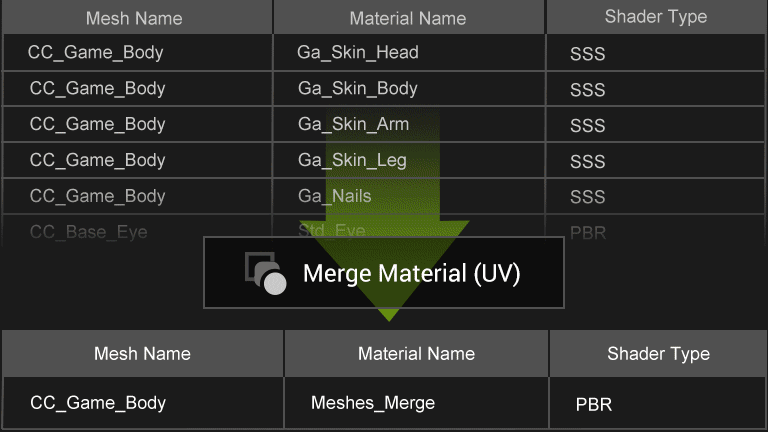Click bottom table Mesh Name header
This screenshot has height=432, width=768.
click(142, 353)
